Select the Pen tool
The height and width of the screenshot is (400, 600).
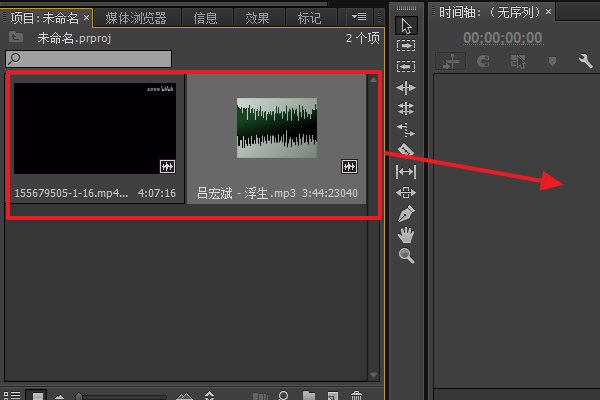coord(406,214)
